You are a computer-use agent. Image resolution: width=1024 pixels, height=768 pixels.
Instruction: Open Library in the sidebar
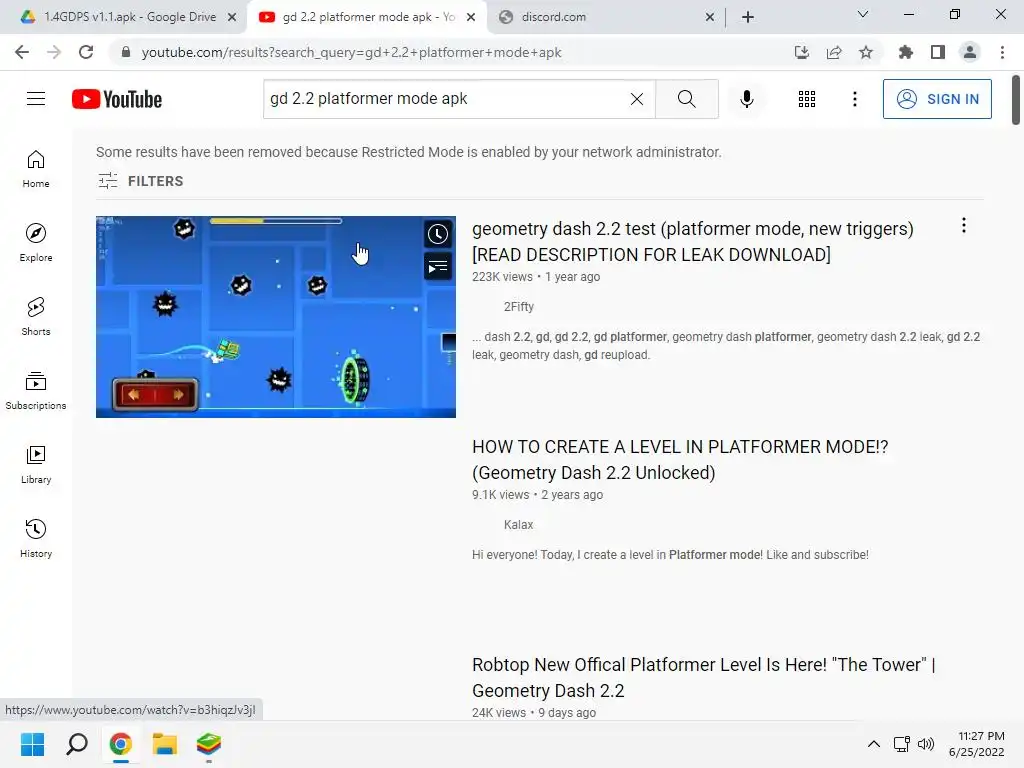coord(36,464)
